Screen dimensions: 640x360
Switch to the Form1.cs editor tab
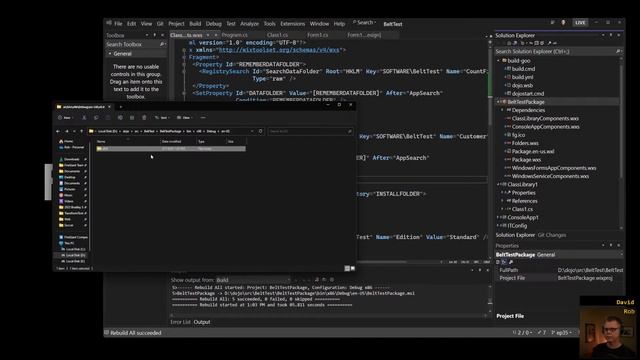(x=318, y=35)
